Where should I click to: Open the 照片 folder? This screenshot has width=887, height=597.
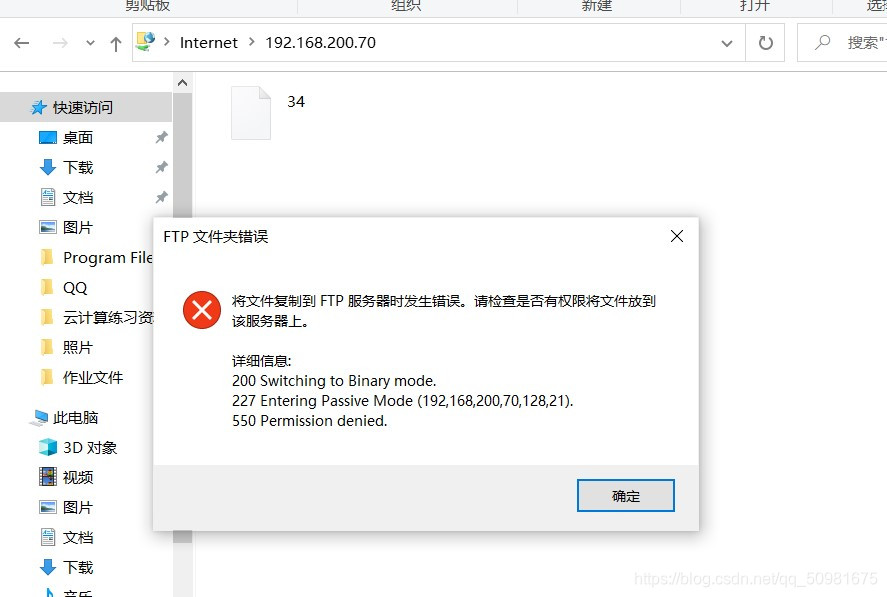pos(77,347)
